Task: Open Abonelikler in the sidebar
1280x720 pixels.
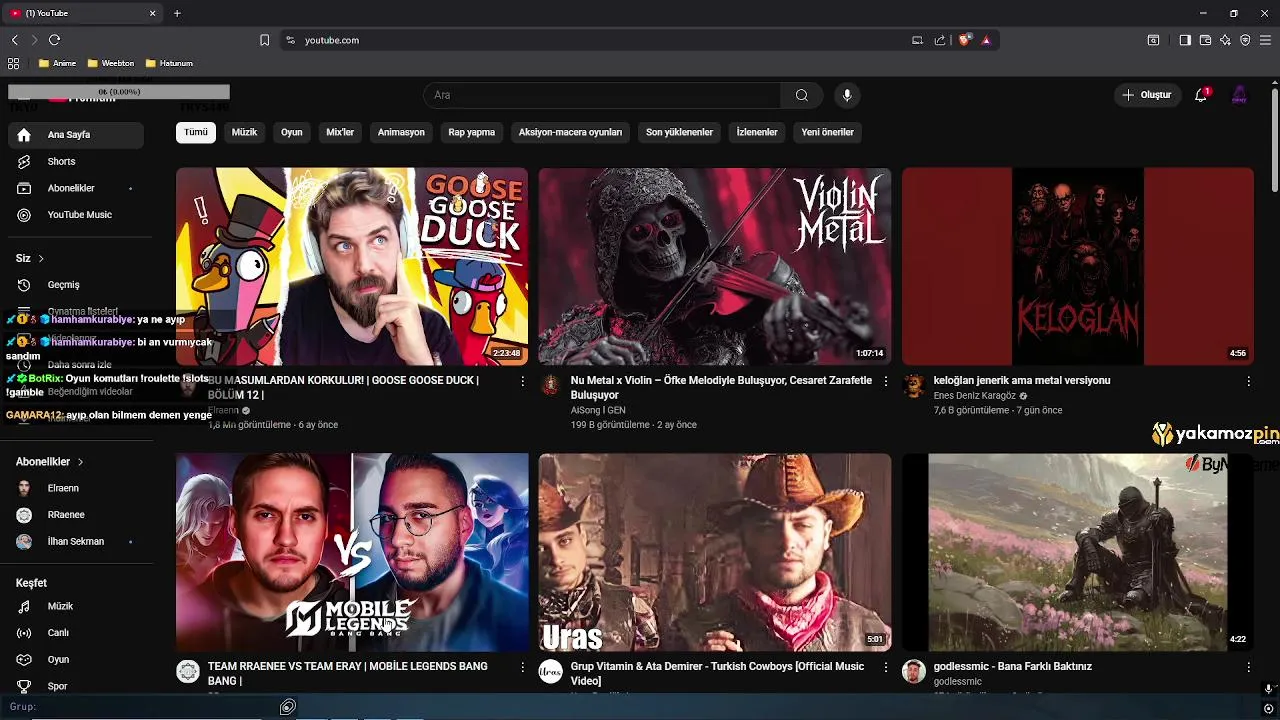Action: [76, 188]
